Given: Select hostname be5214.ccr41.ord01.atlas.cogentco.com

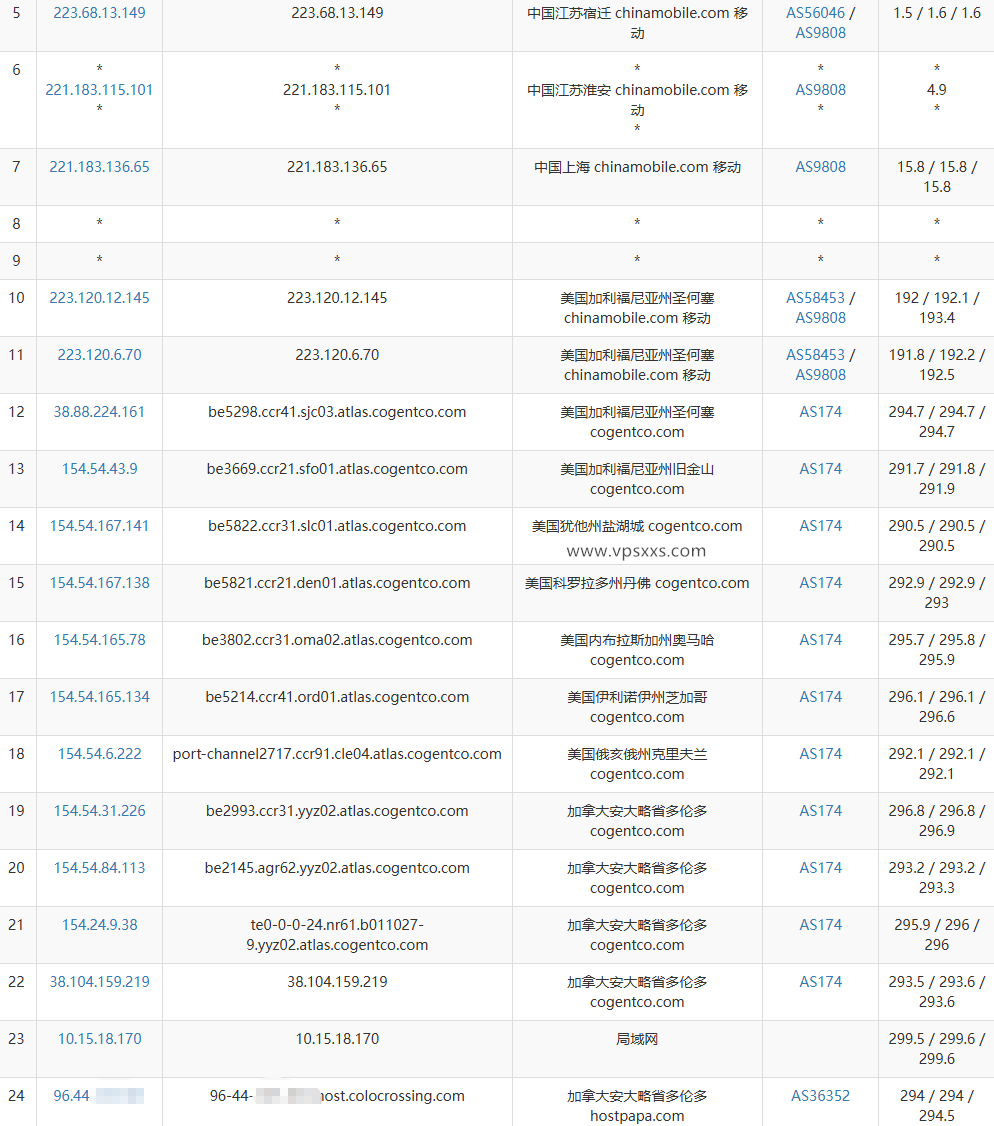Looking at the screenshot, I should (337, 697).
